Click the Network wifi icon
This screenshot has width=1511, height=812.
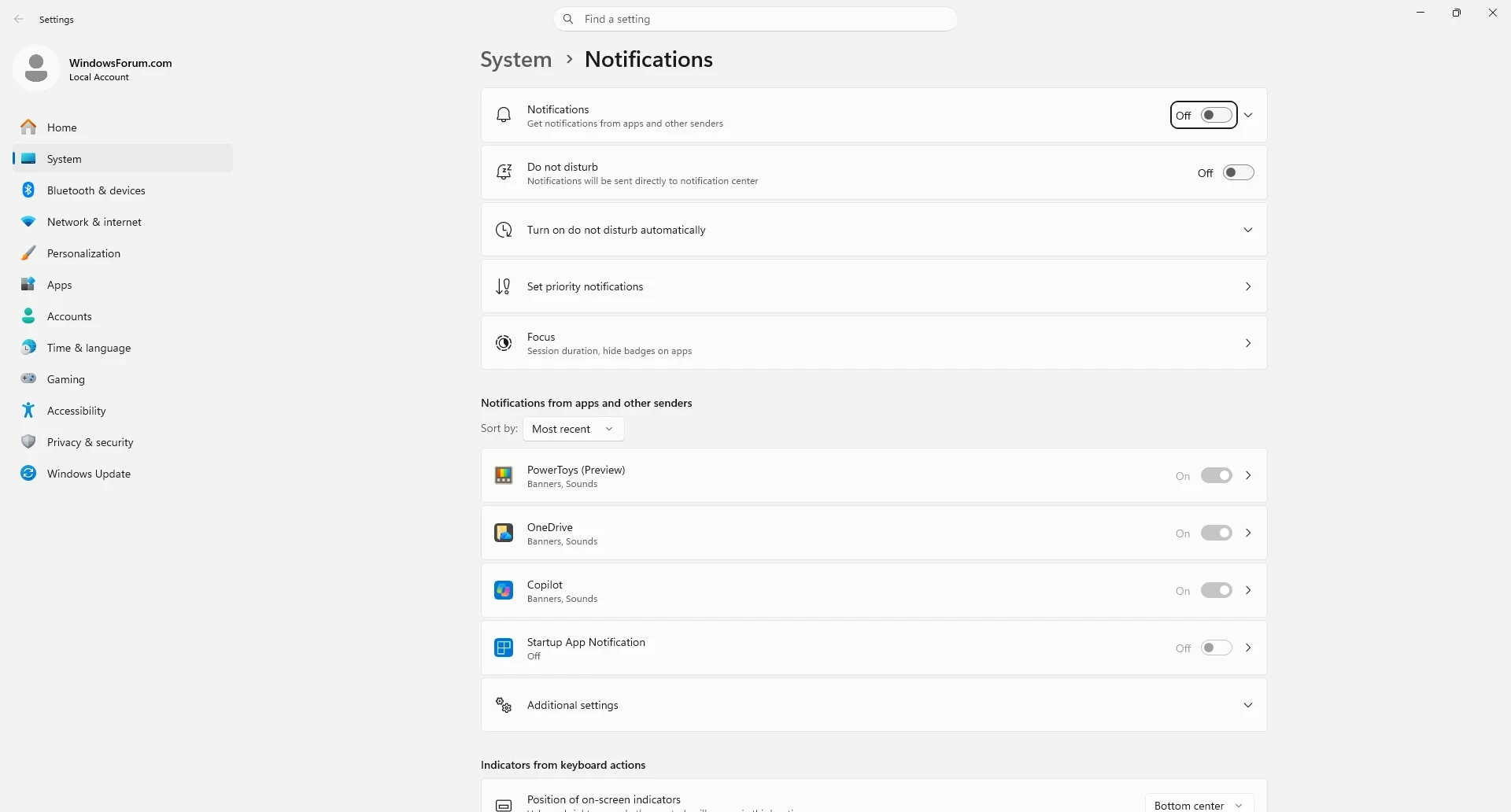[x=28, y=222]
